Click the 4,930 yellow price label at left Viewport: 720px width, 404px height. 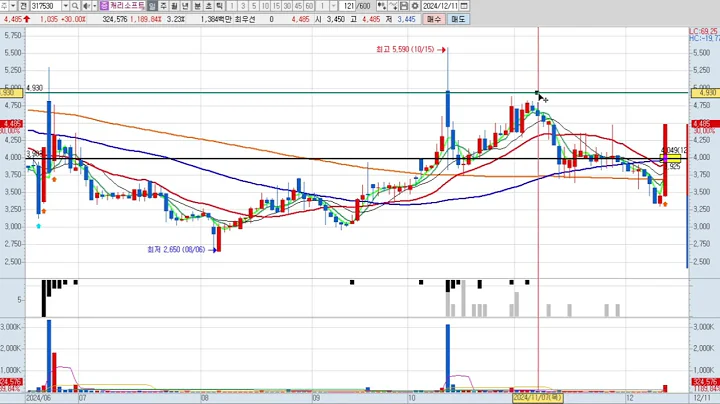[x=11, y=93]
